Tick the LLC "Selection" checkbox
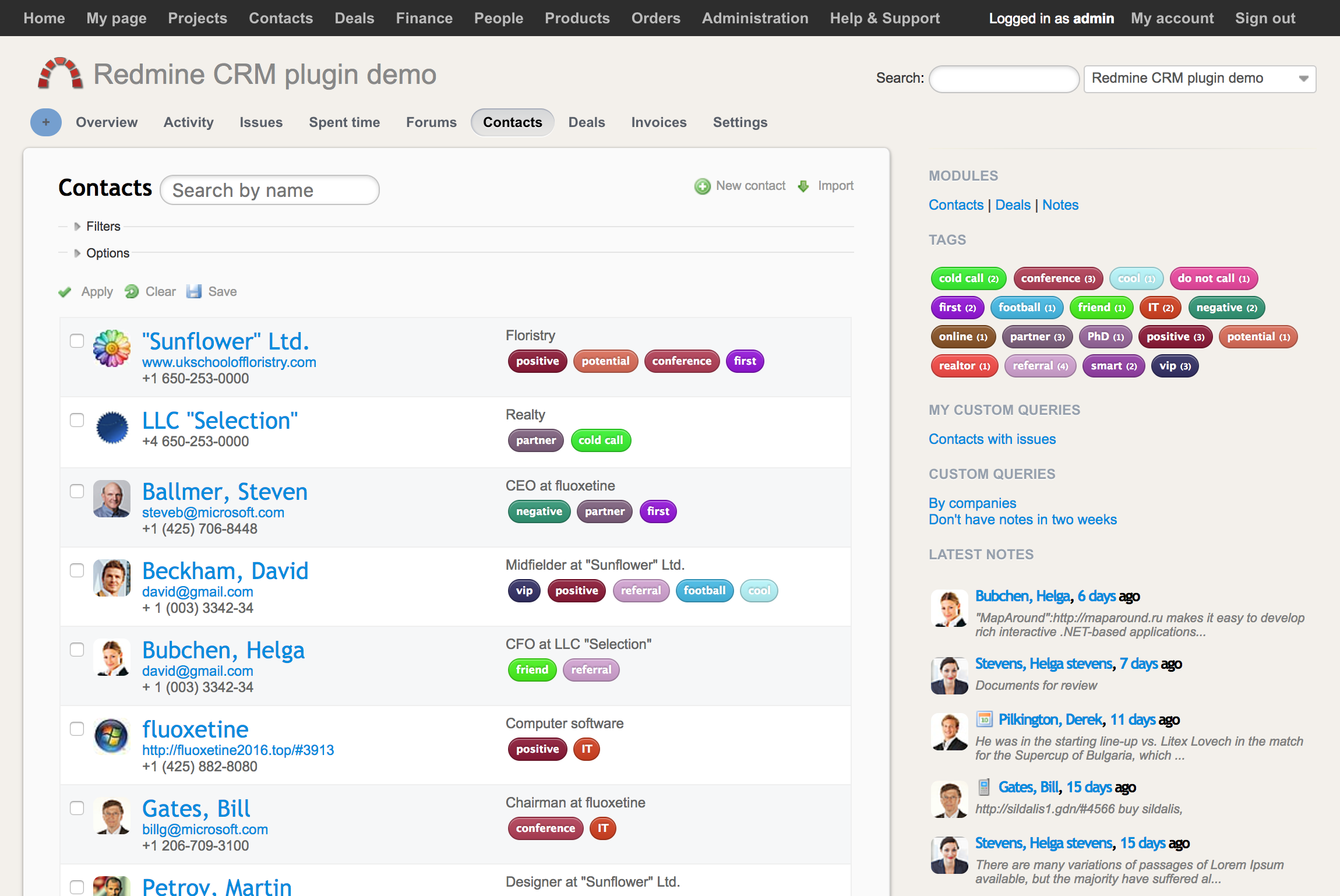1340x896 pixels. [x=77, y=420]
